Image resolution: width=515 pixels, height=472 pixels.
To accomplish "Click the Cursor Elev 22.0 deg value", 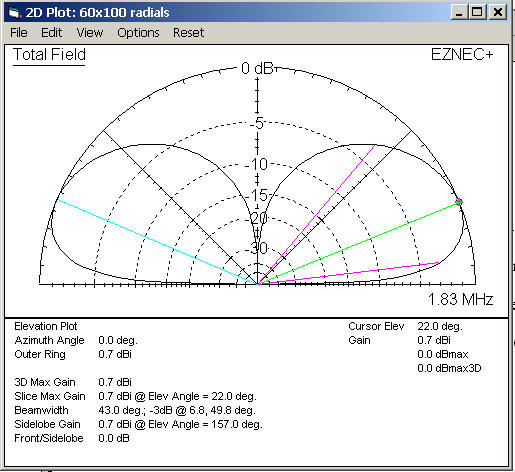I will point(440,326).
